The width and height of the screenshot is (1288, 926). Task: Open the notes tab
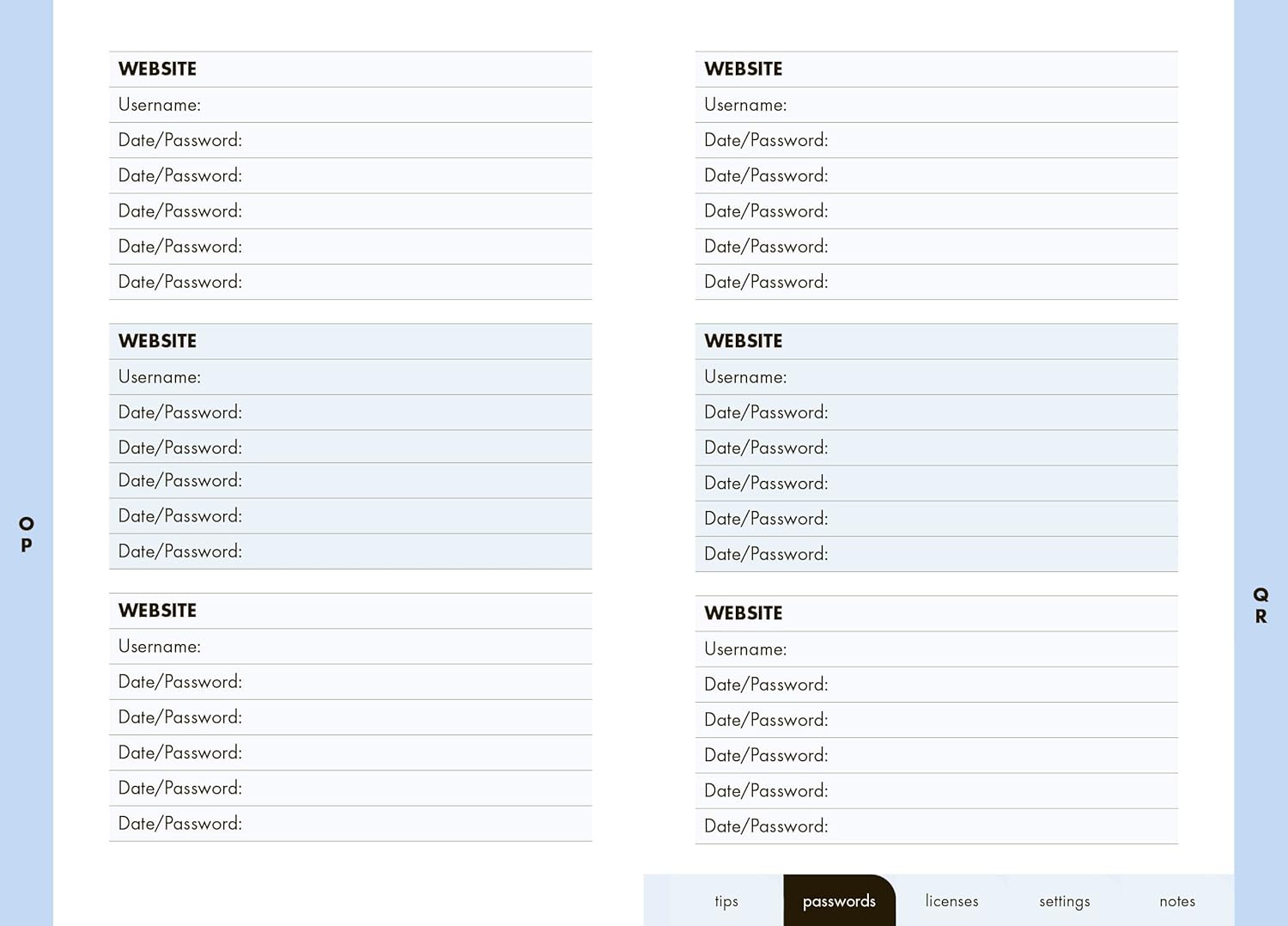pos(1176,901)
